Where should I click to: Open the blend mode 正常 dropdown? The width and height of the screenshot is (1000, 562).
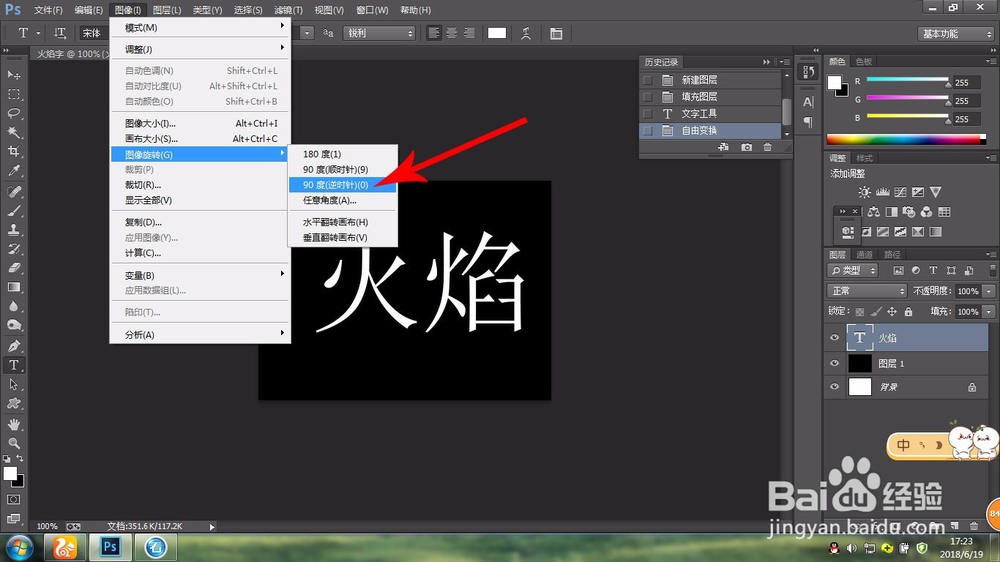(867, 291)
